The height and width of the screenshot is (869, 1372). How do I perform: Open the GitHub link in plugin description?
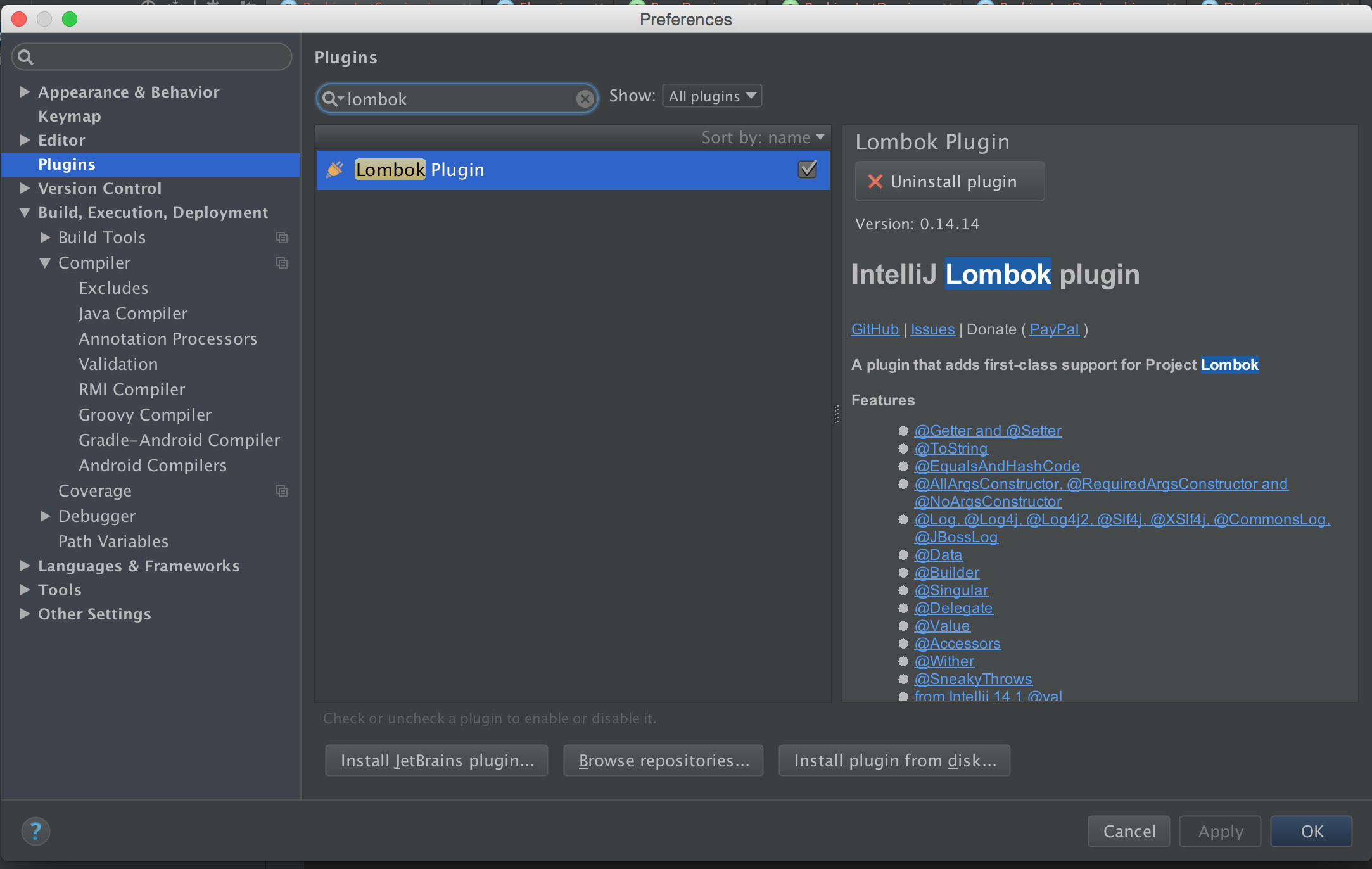pos(875,329)
